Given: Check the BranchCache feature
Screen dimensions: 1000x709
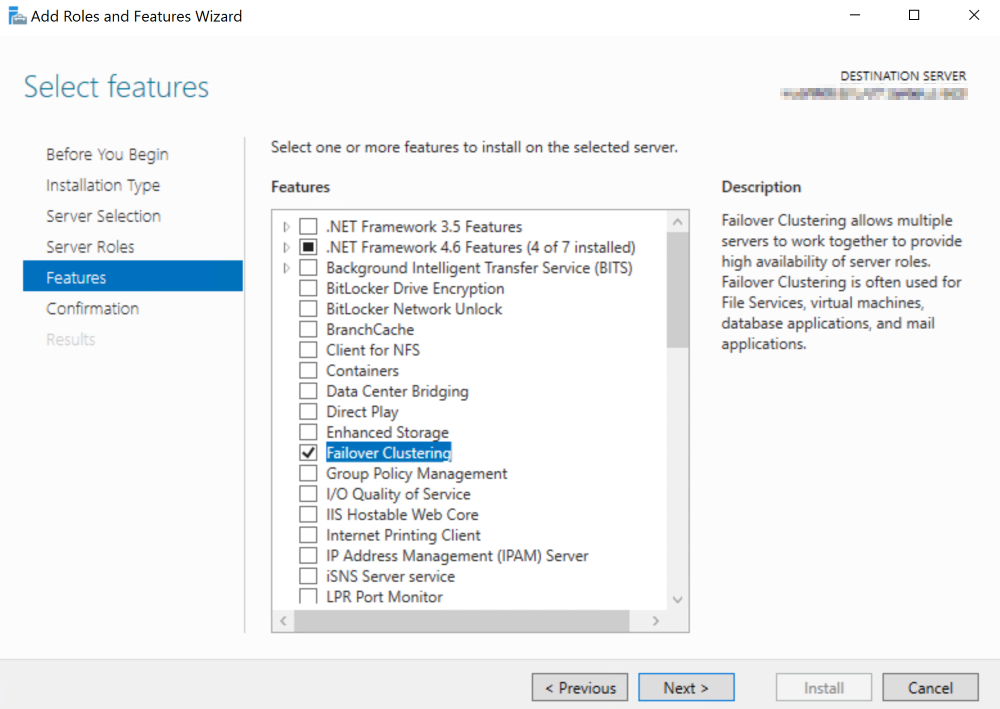Looking at the screenshot, I should 307,329.
